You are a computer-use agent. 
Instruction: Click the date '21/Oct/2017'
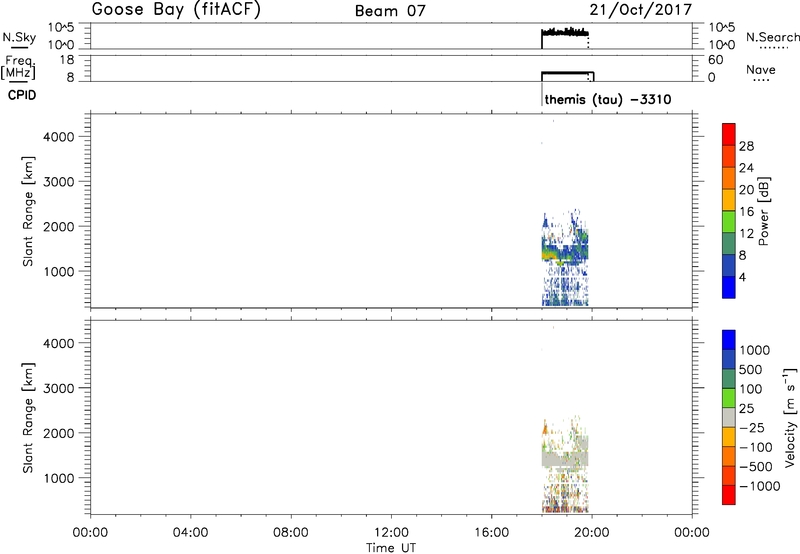[641, 10]
